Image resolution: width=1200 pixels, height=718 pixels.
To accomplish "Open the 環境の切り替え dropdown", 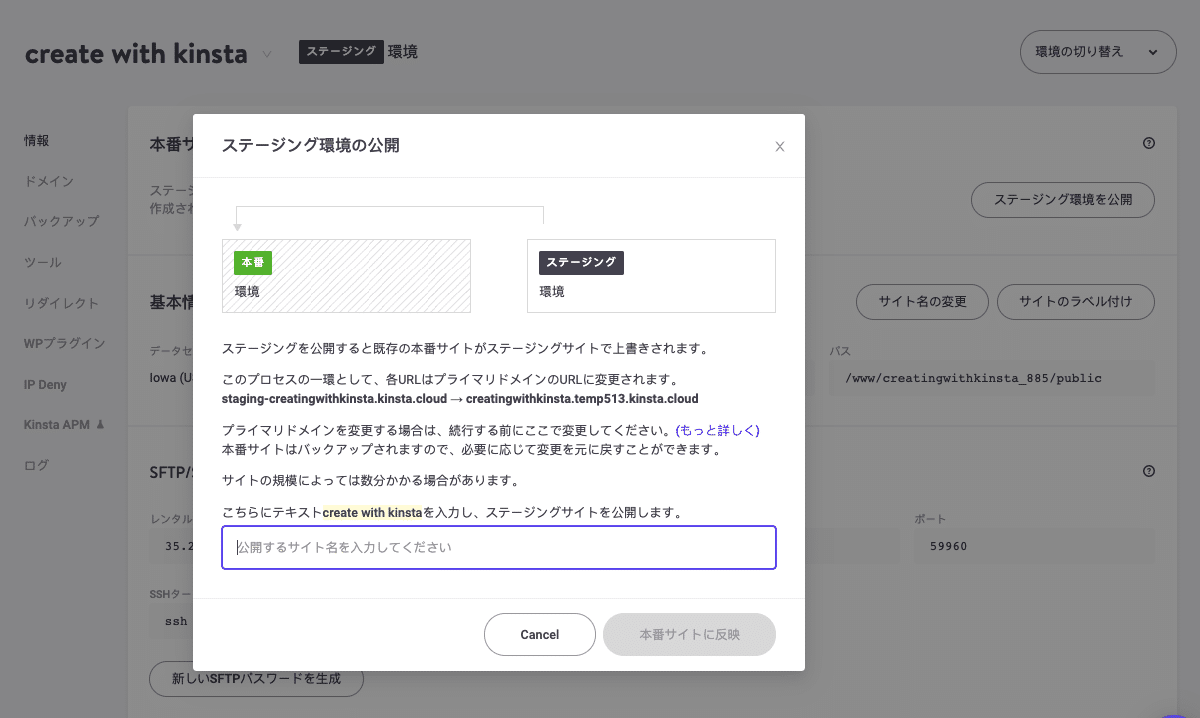I will [1097, 51].
